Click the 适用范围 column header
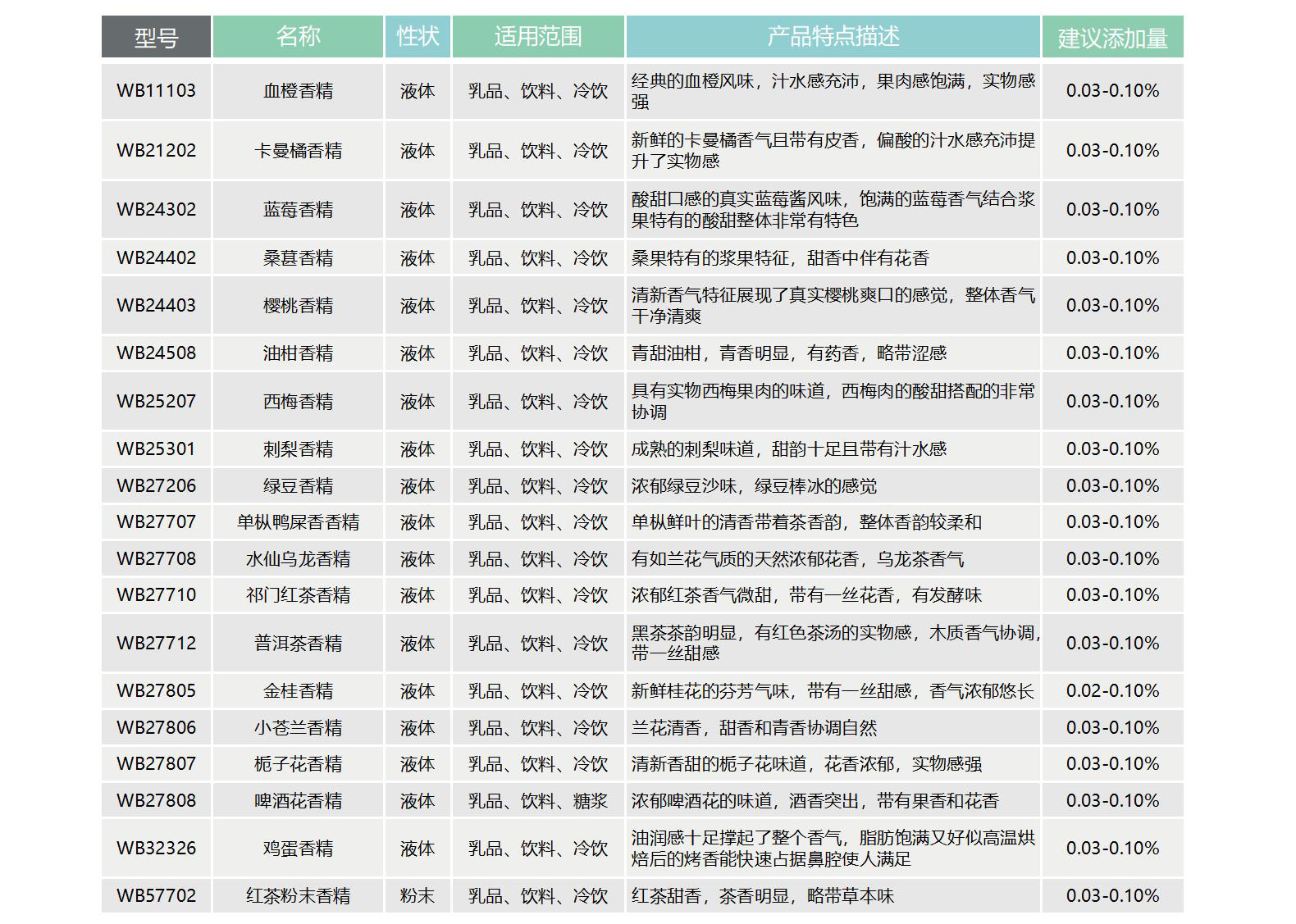This screenshot has height=924, width=1296. click(x=538, y=37)
